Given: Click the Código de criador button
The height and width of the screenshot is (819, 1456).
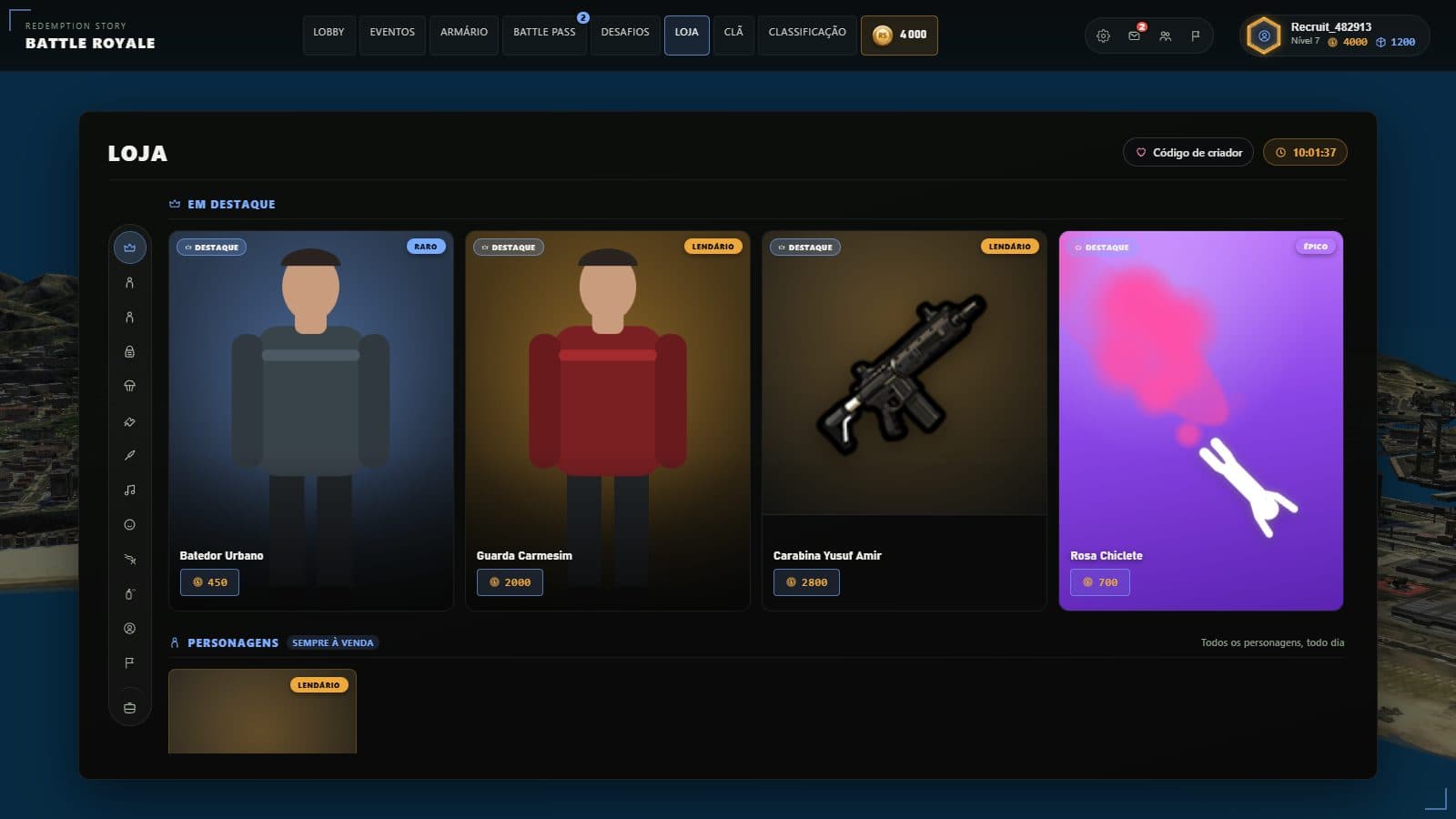Looking at the screenshot, I should click(1188, 152).
